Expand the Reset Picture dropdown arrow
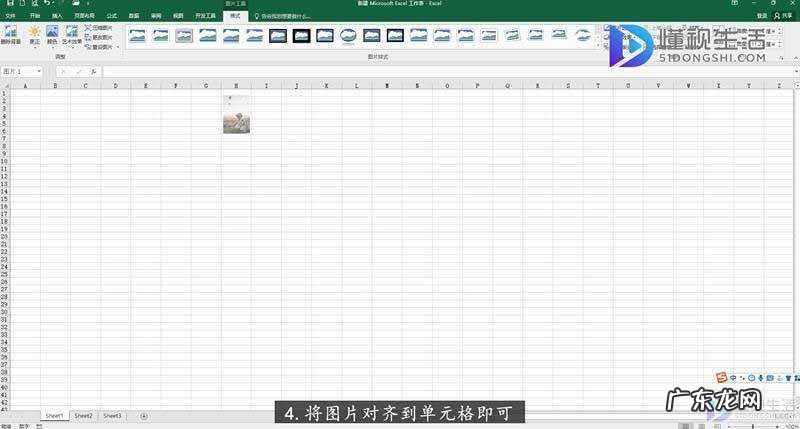The width and height of the screenshot is (800, 429). click(x=118, y=47)
